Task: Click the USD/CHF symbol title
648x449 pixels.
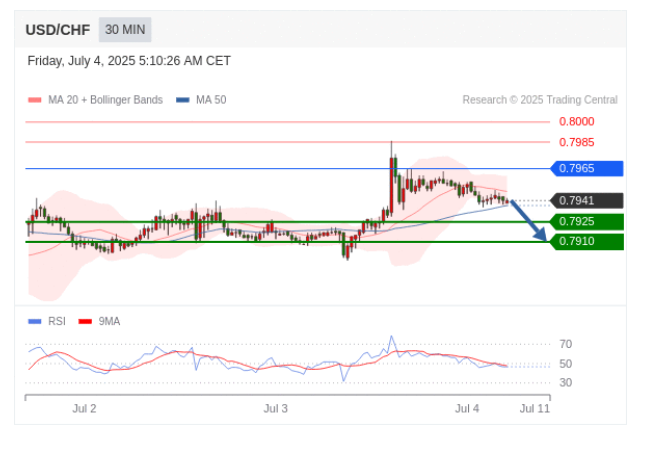Action: point(59,30)
